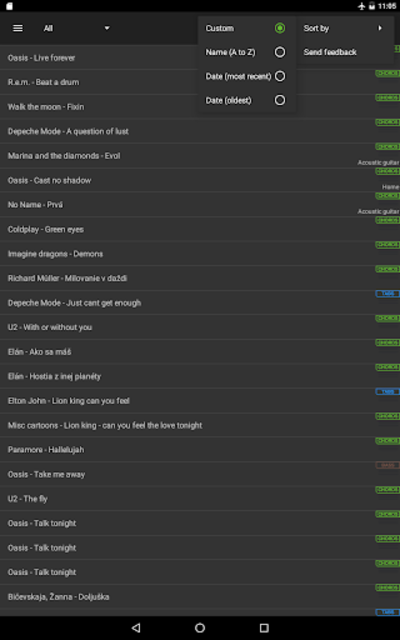Click the Acoustic guitar tag on Marina and the diamonds
This screenshot has width=400, height=640.
tap(378, 162)
